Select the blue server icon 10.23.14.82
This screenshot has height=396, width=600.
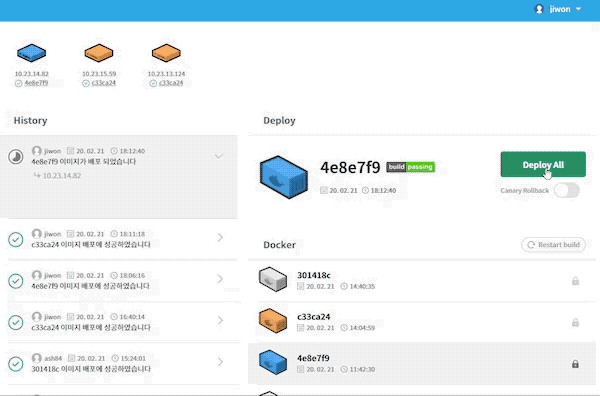point(31,53)
